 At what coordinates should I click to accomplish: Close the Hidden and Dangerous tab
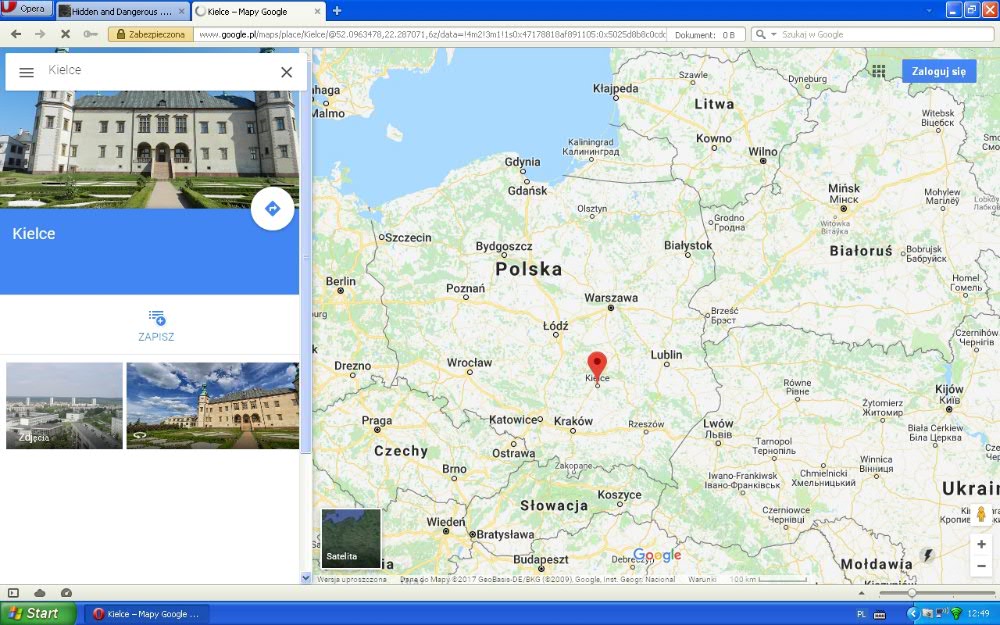point(182,11)
